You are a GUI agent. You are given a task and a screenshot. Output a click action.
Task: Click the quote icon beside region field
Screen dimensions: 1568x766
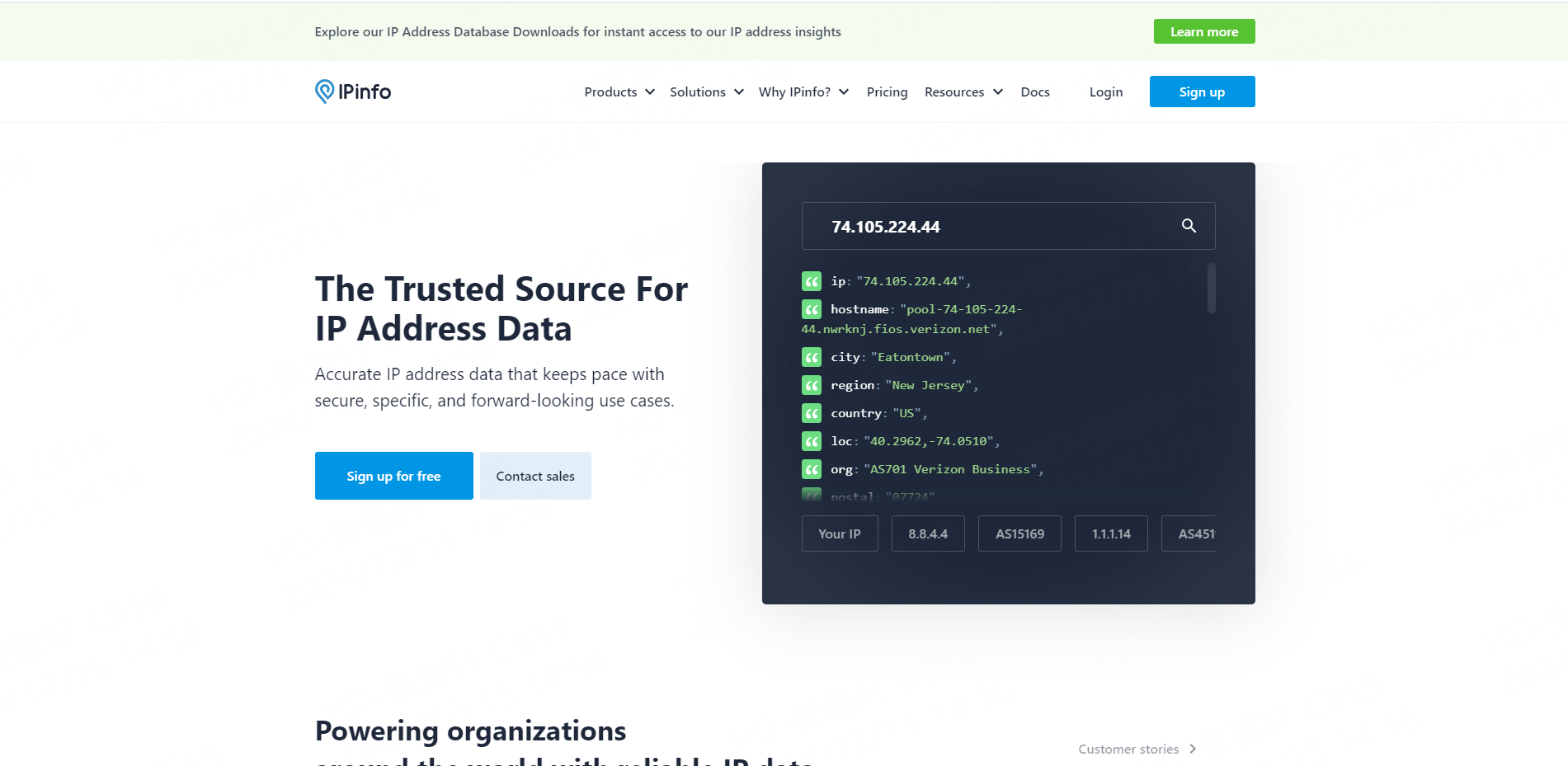click(812, 385)
